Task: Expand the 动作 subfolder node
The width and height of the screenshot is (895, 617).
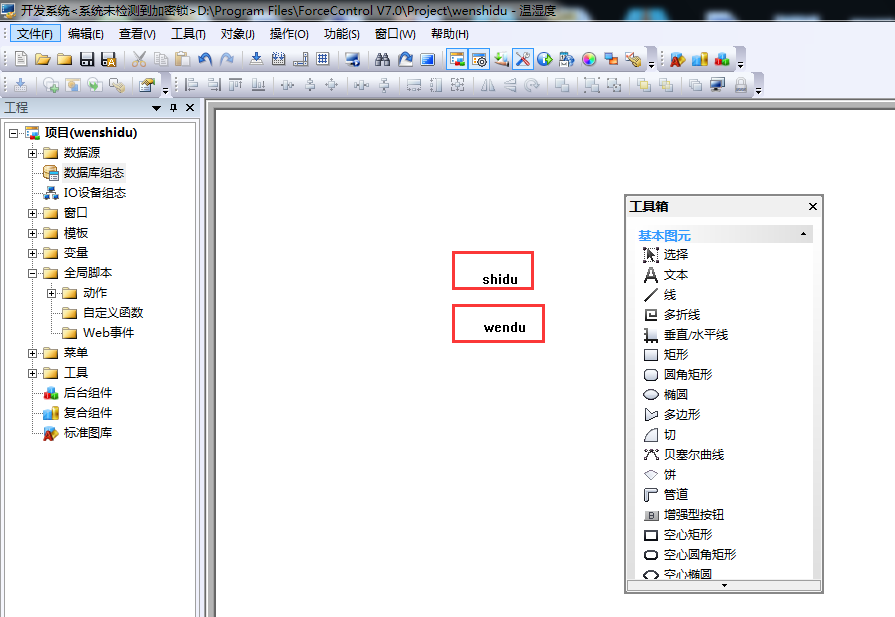Action: 51,293
